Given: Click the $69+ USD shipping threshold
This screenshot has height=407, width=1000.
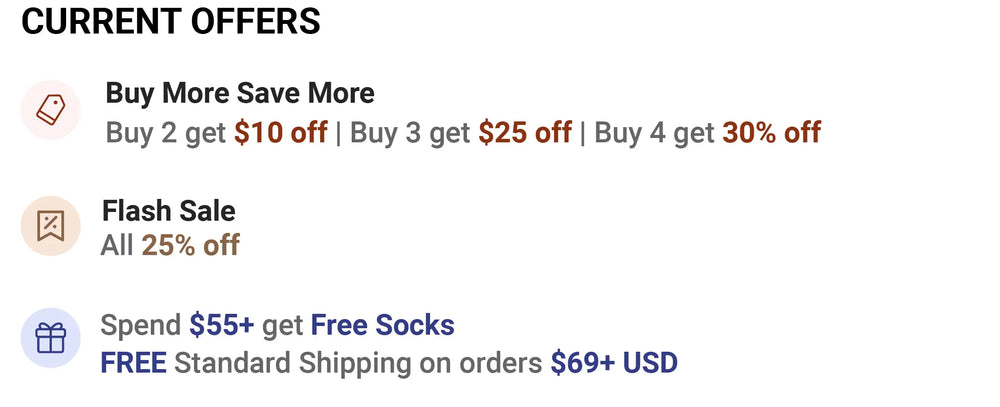Looking at the screenshot, I should point(614,362).
